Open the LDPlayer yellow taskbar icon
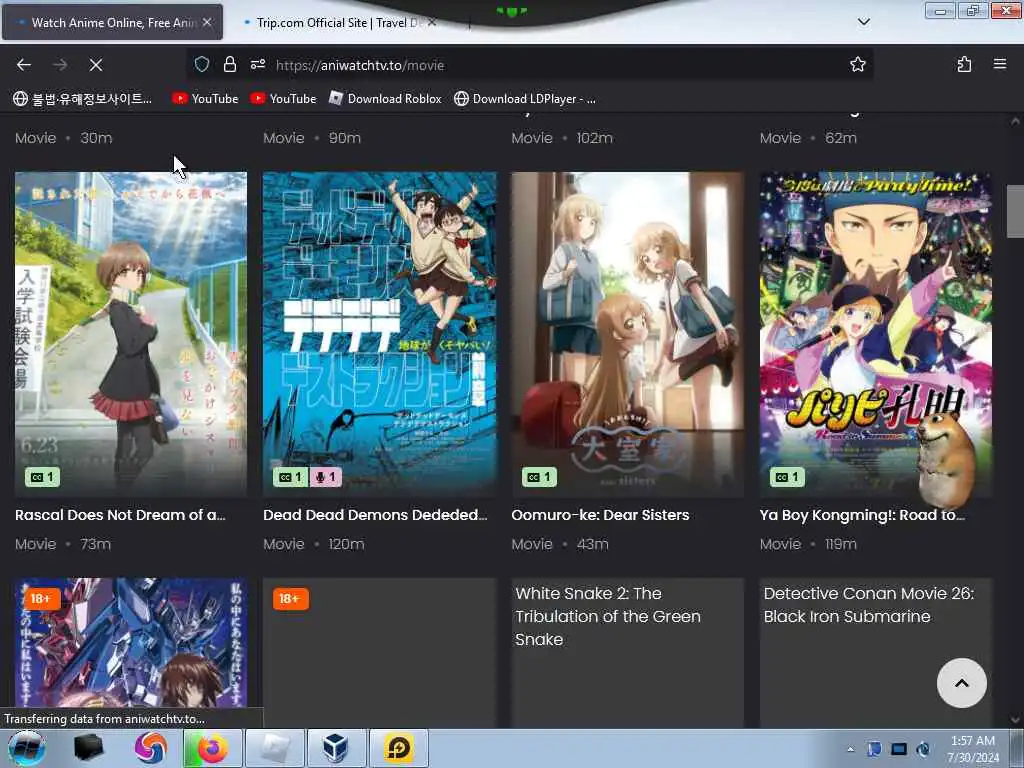Viewport: 1024px width, 768px height. coord(399,748)
